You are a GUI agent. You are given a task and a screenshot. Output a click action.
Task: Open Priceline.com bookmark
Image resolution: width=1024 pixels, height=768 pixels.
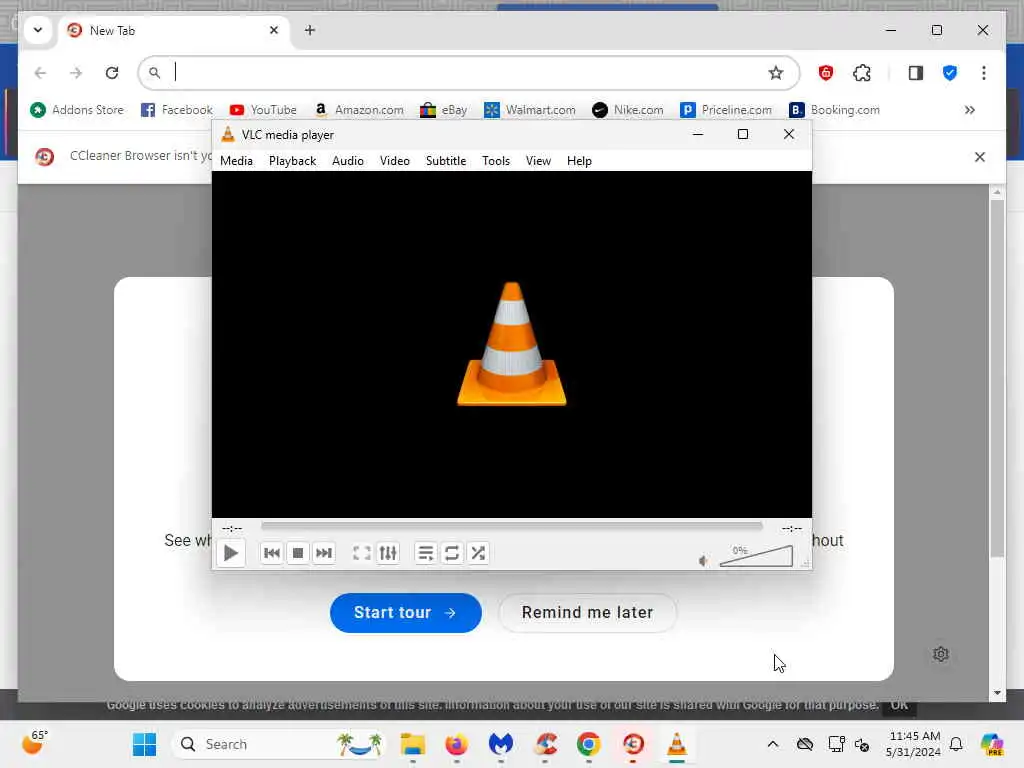[726, 110]
